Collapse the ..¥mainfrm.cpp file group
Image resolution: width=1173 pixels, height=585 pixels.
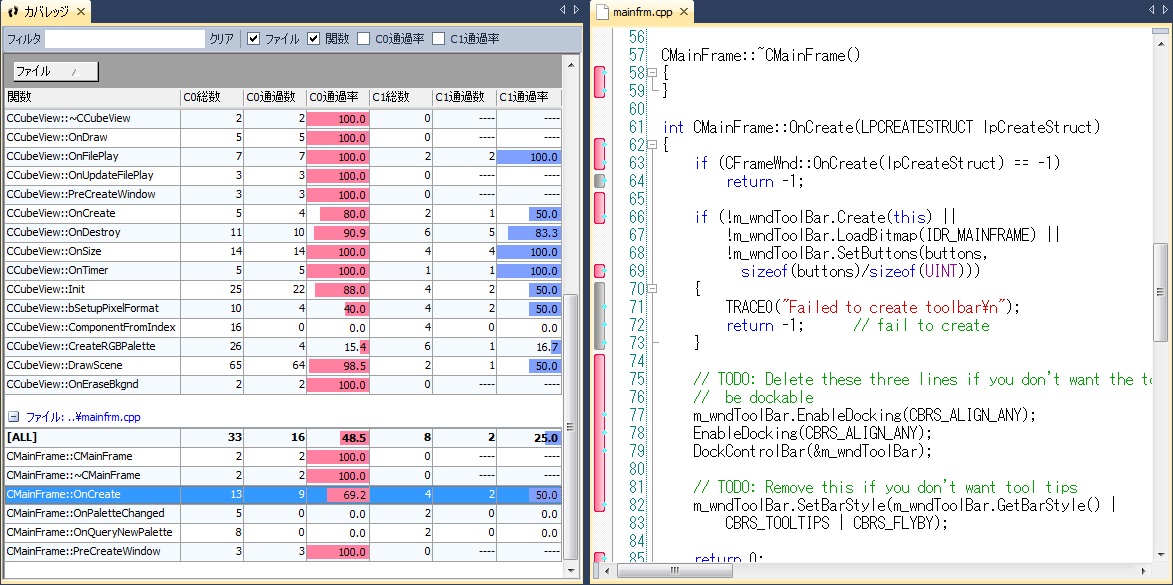13,417
